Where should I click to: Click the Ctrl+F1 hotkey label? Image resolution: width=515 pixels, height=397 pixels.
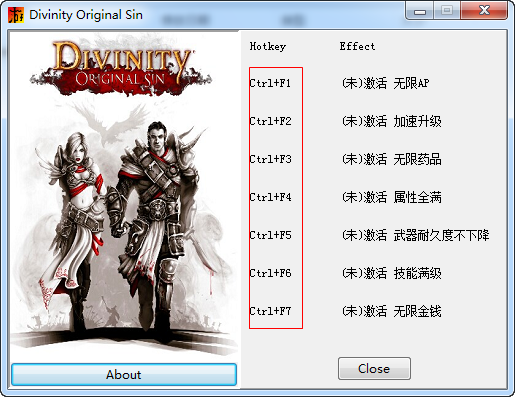pyautogui.click(x=270, y=83)
